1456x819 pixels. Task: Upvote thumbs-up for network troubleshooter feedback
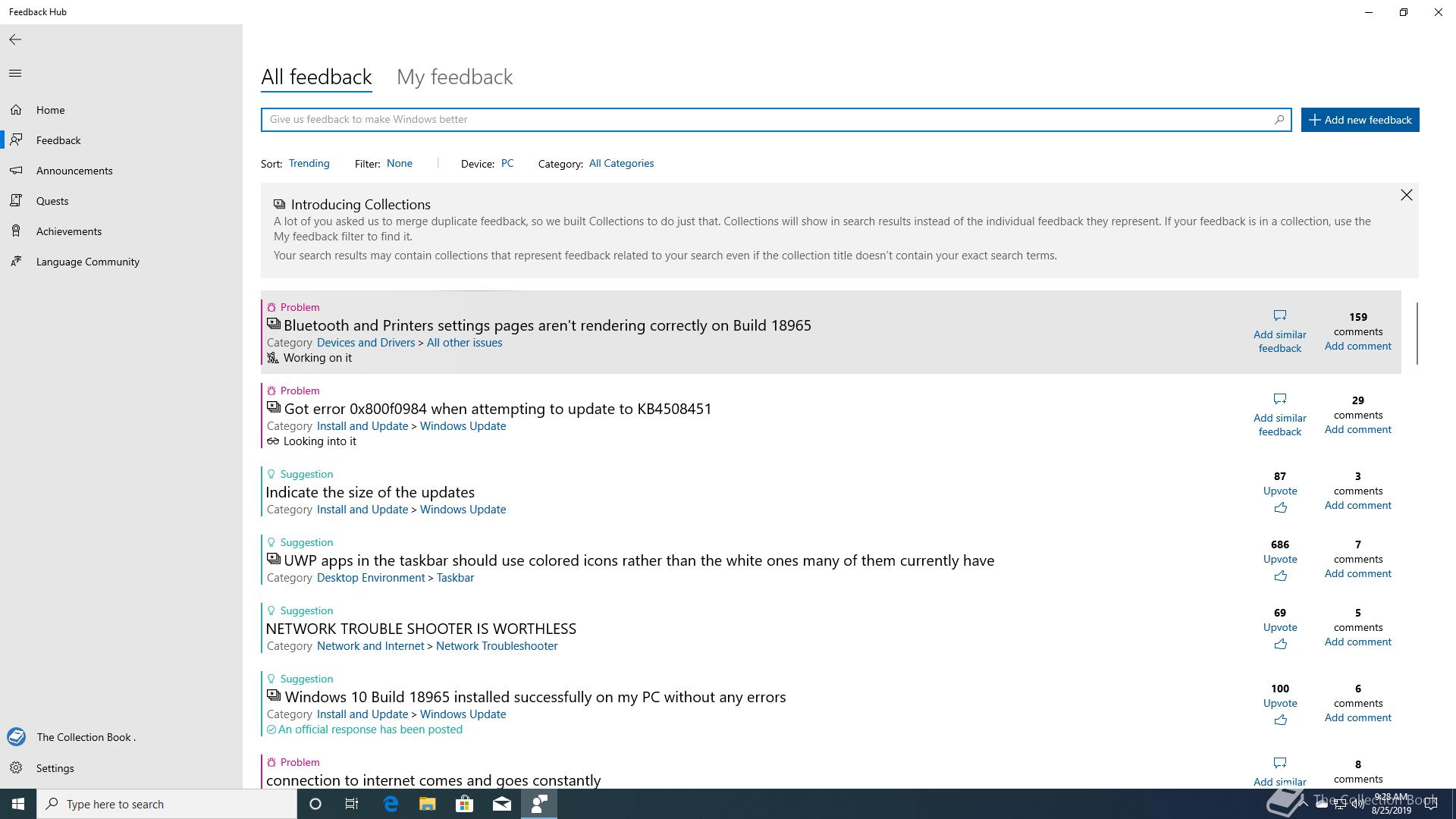click(x=1280, y=645)
